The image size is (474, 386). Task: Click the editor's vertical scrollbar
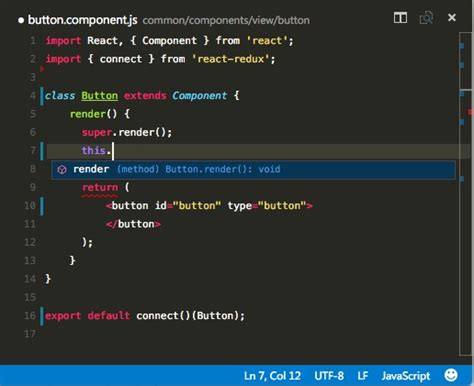466,194
